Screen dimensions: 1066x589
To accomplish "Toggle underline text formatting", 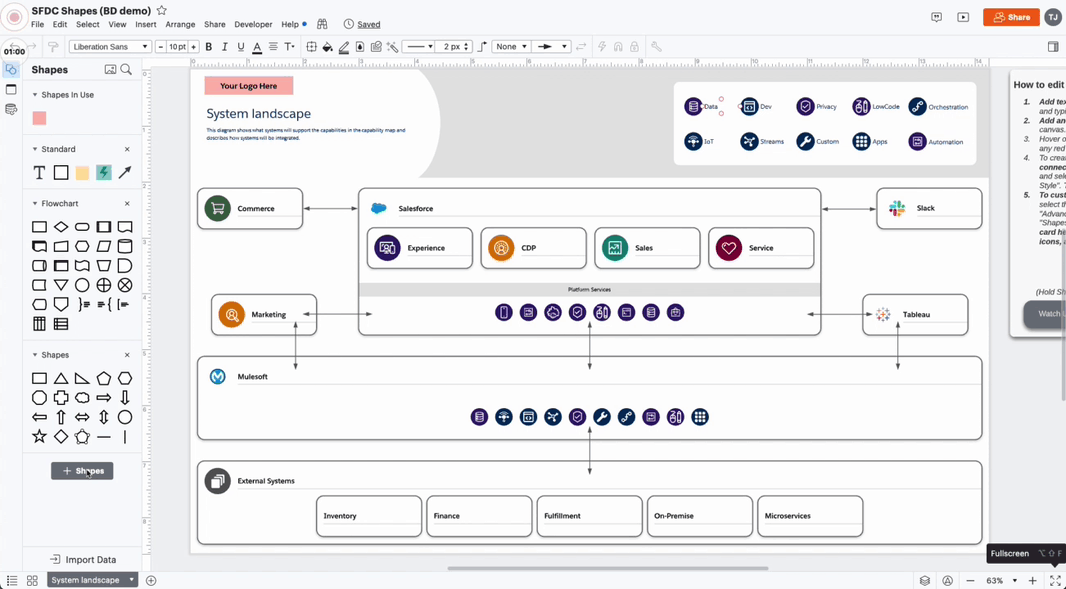I will tap(241, 47).
